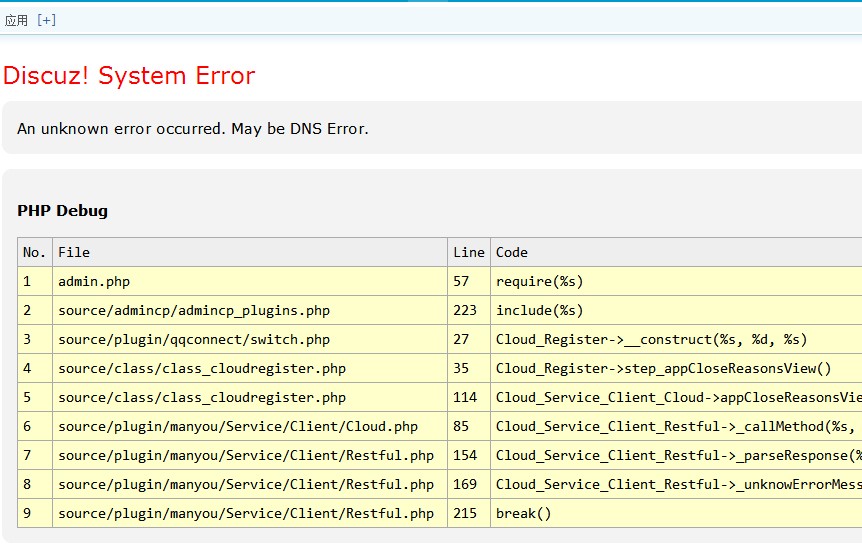862x550 pixels.
Task: Select the _callMethod code cell
Action: (x=676, y=426)
